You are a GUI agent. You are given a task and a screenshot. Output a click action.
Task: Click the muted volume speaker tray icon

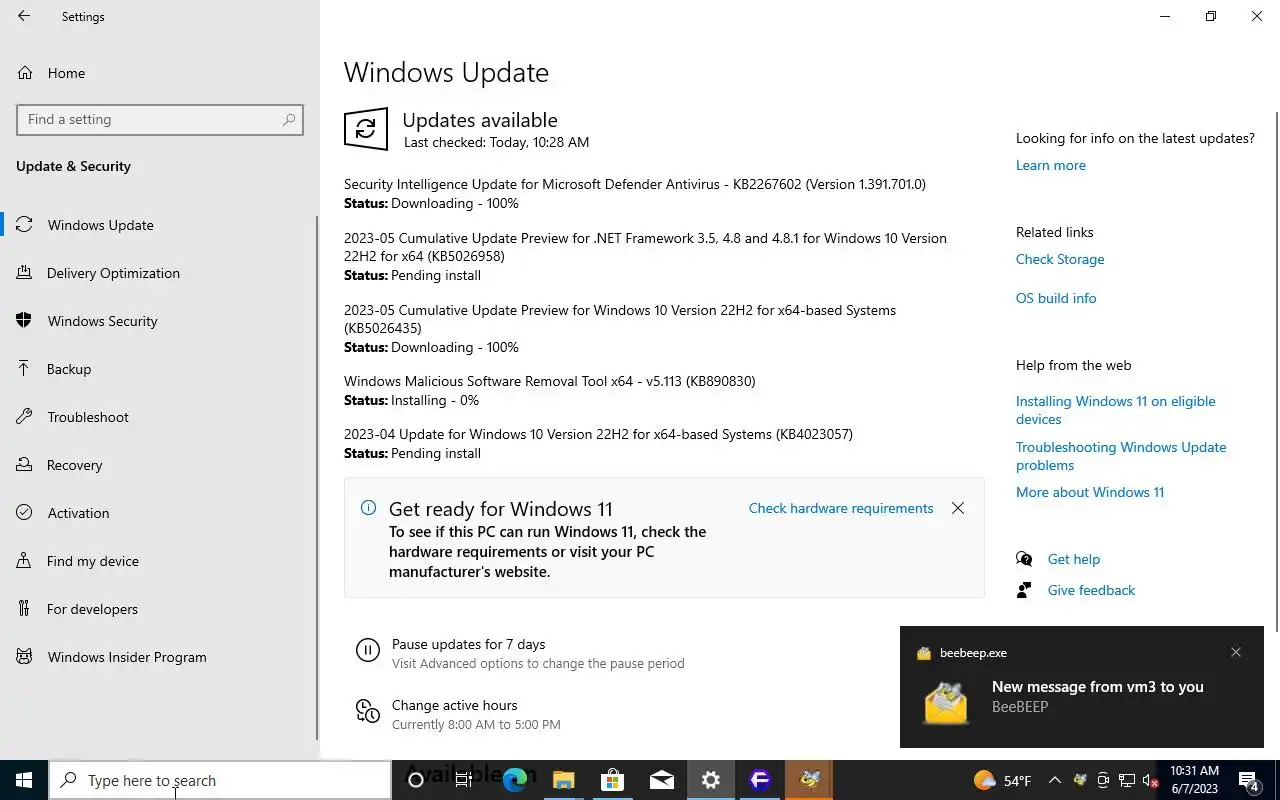1151,780
